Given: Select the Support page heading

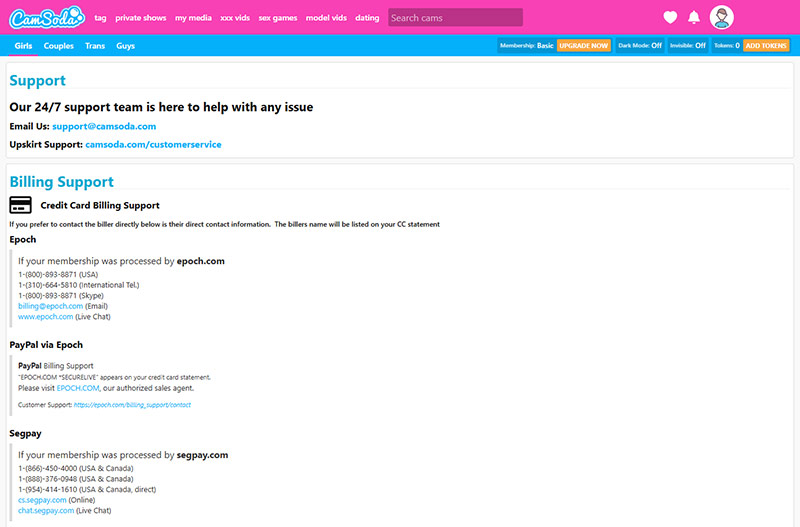Looking at the screenshot, I should [37, 80].
